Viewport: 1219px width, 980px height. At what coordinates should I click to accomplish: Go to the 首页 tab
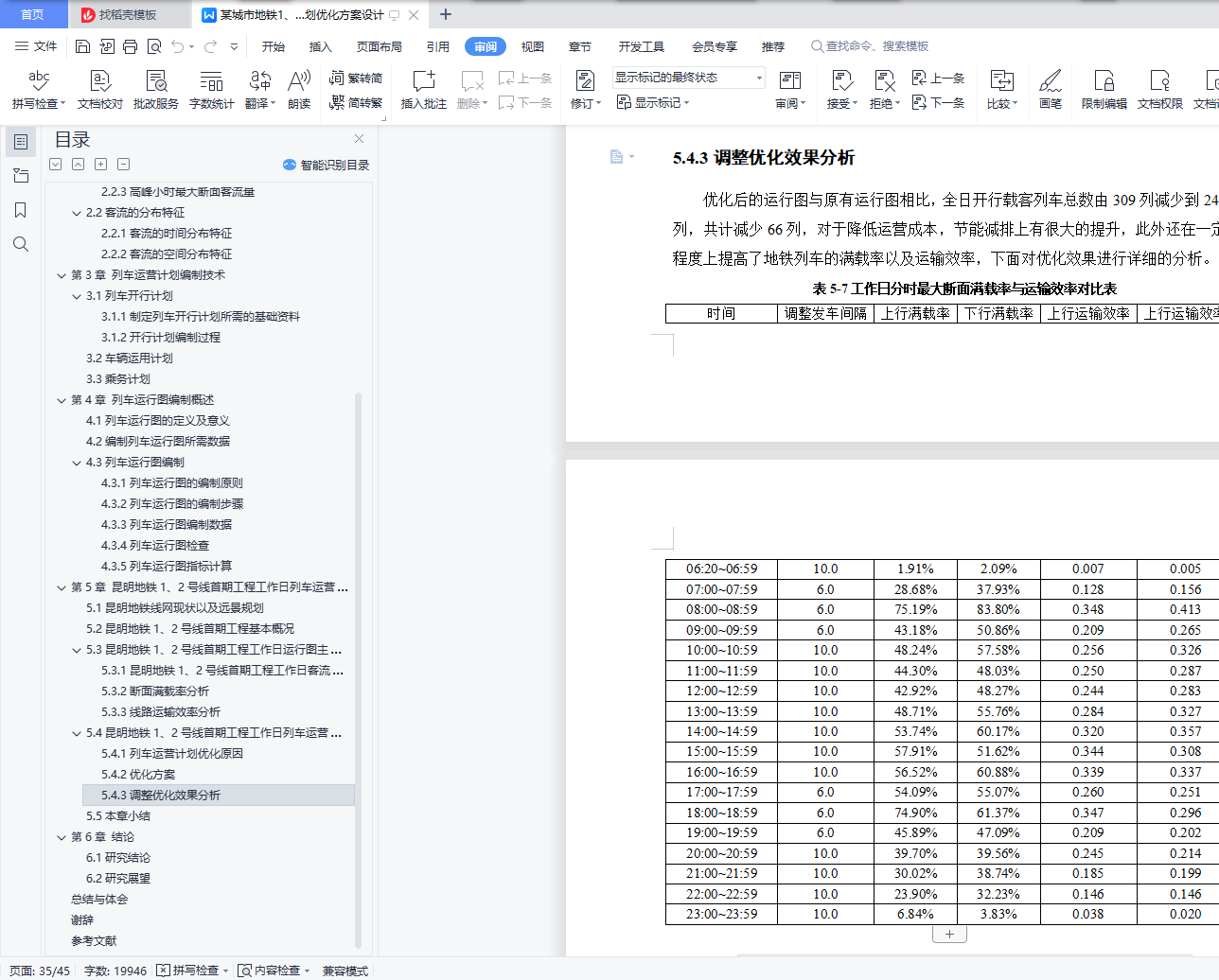pos(33,14)
